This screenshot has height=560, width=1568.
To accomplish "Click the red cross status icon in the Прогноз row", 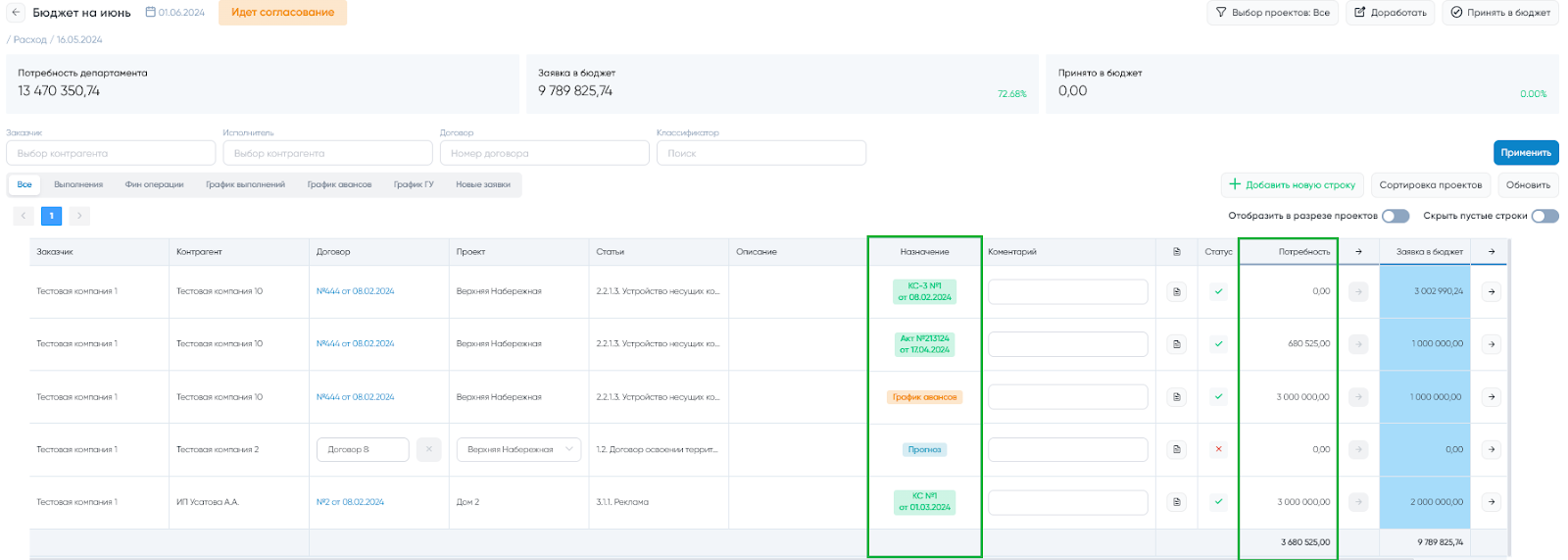I will point(1218,449).
